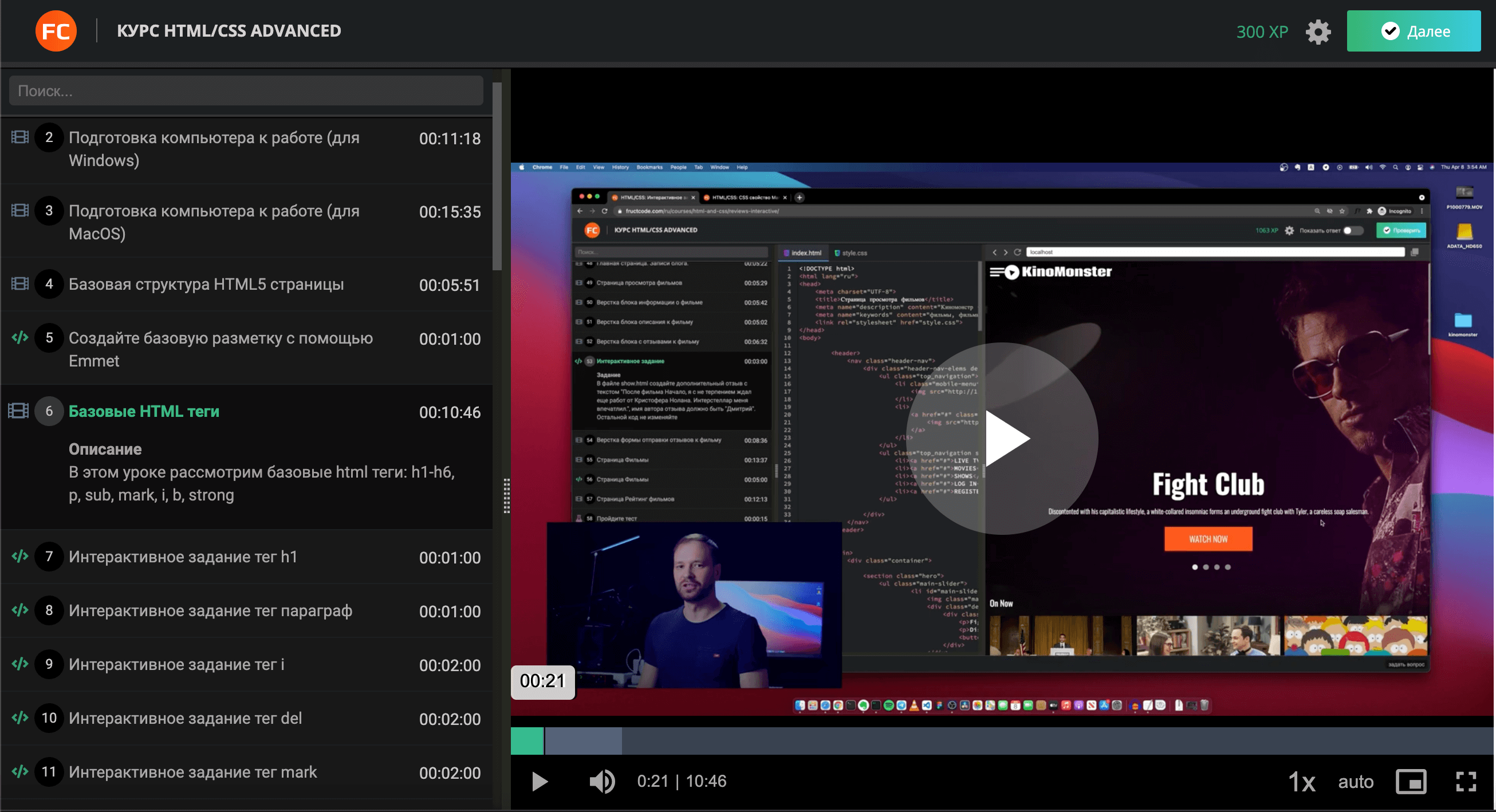The width and height of the screenshot is (1496, 812).
Task: Click Fight Club title in video
Action: click(x=1208, y=485)
